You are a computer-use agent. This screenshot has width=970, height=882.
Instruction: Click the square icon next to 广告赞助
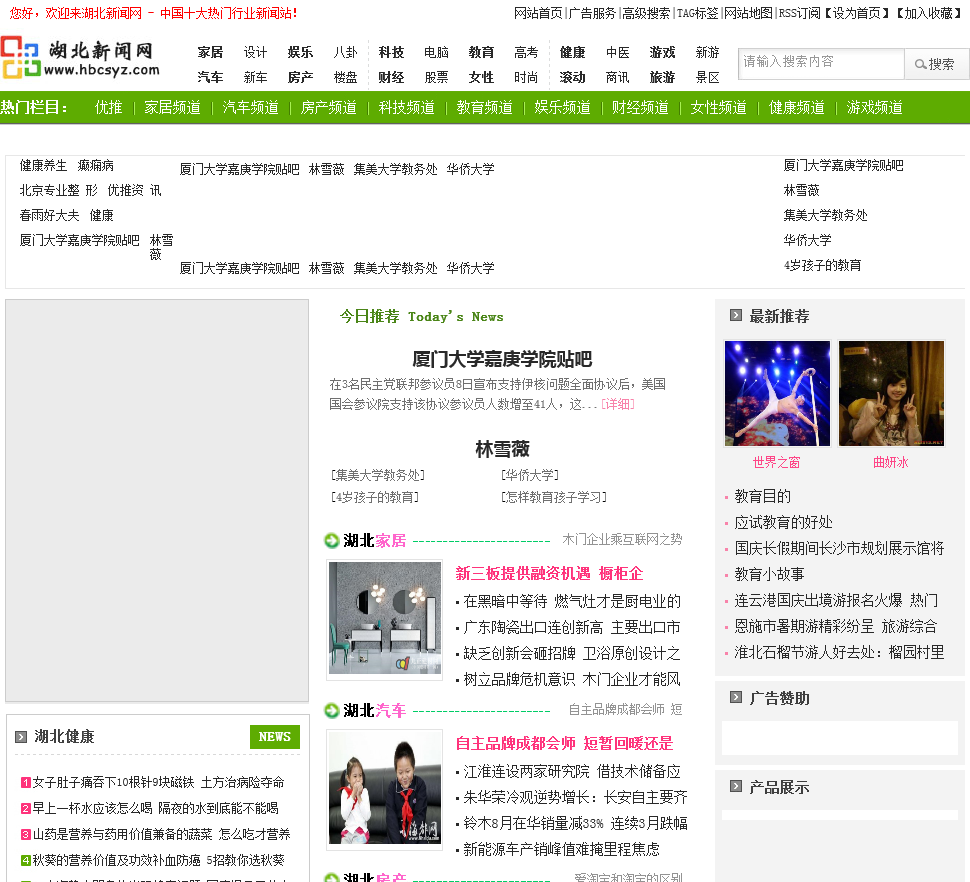click(x=736, y=698)
